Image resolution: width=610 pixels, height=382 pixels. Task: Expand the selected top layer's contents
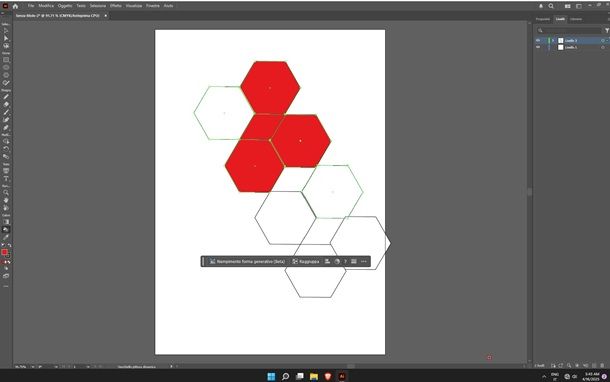tap(553, 40)
